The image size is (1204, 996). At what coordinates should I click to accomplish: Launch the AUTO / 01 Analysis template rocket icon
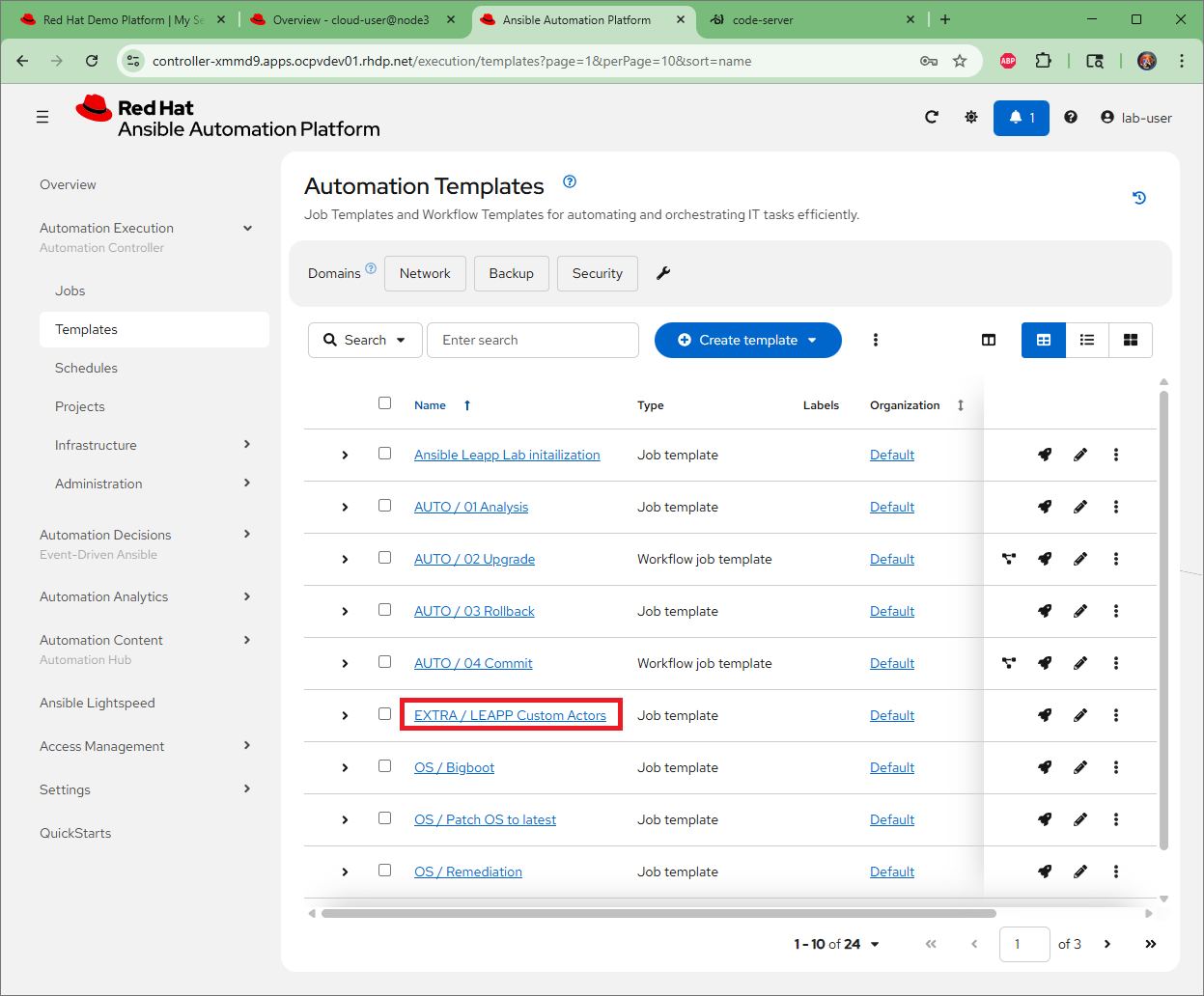tap(1045, 507)
